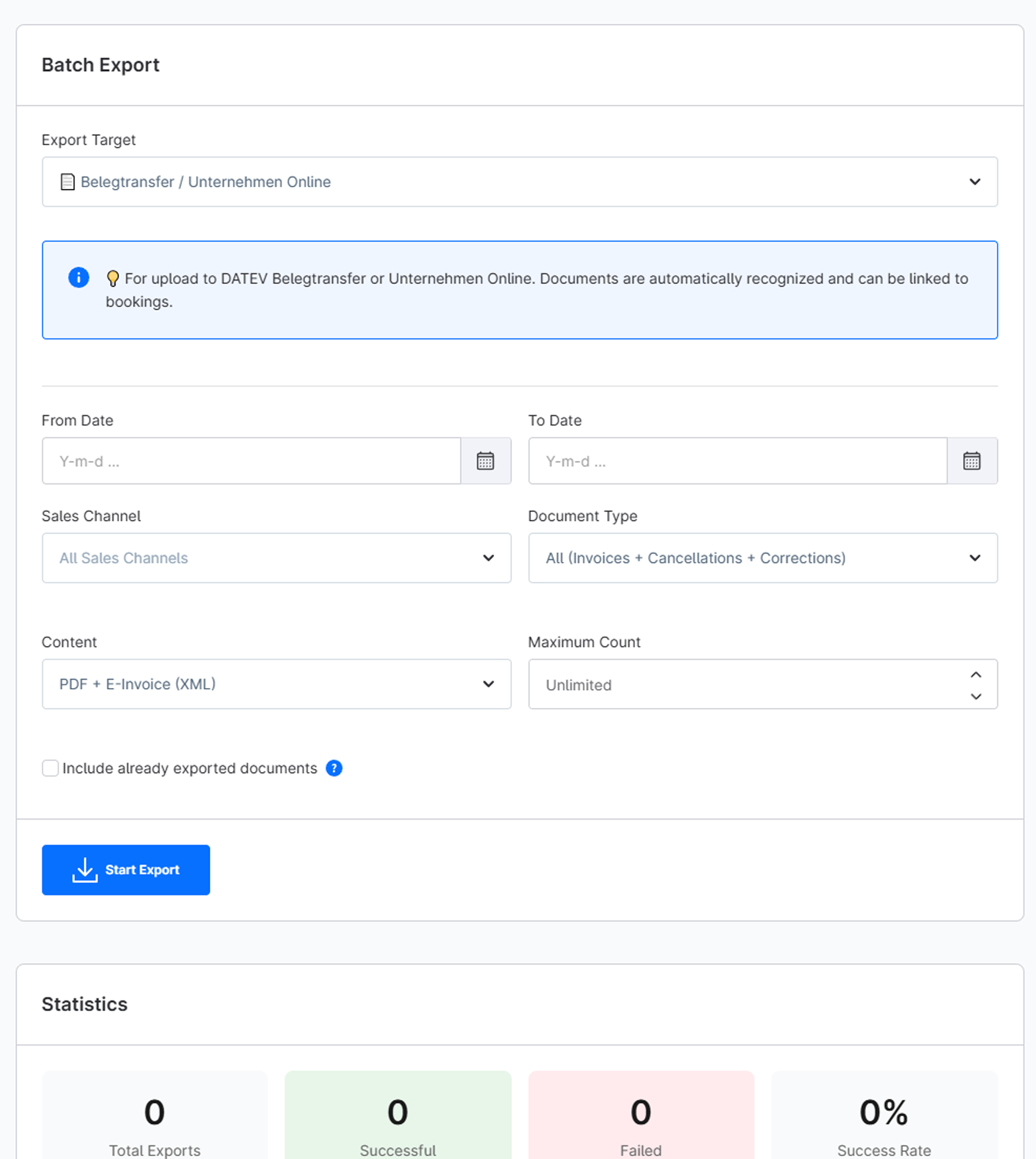The height and width of the screenshot is (1159, 1036).
Task: Click the Maximum Count label
Action: click(584, 642)
